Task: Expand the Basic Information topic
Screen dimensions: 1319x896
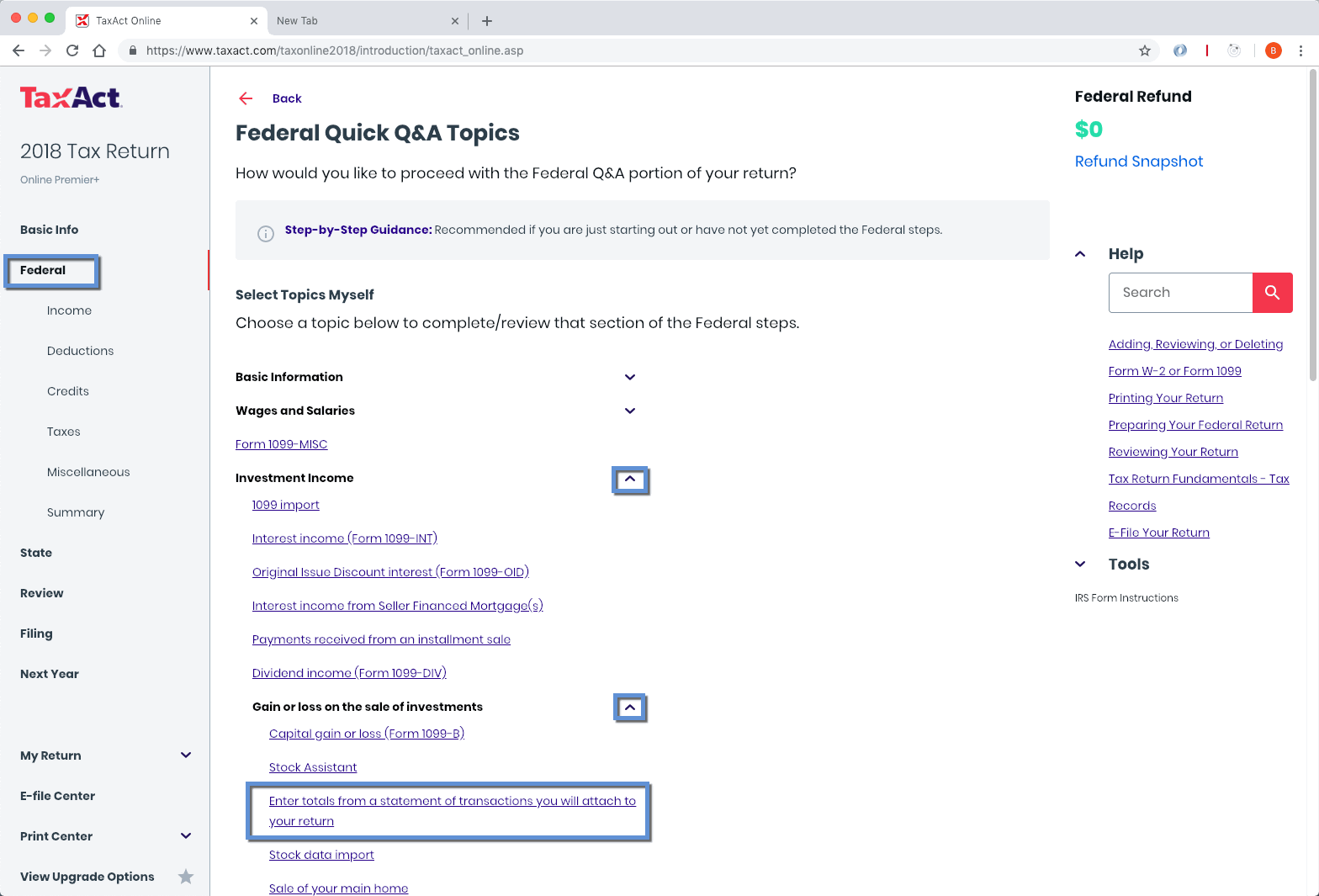Action: [630, 377]
